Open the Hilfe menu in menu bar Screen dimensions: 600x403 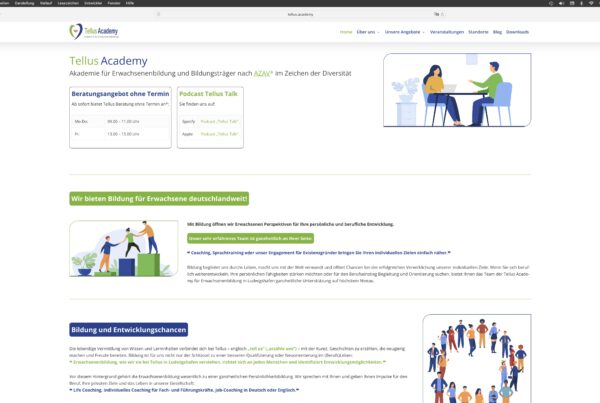pos(130,3)
